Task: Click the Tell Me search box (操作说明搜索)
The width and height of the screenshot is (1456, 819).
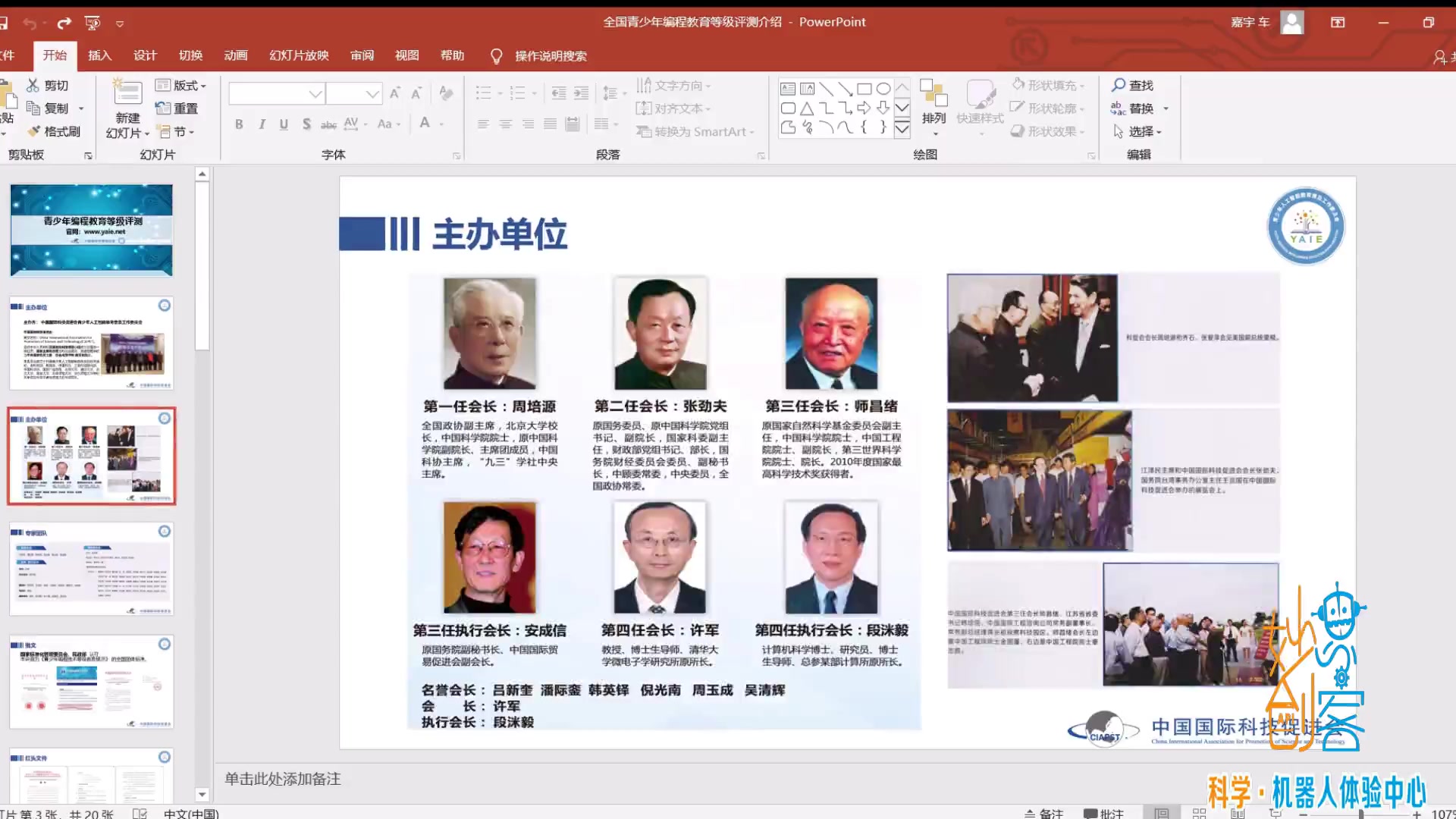Action: coord(539,56)
